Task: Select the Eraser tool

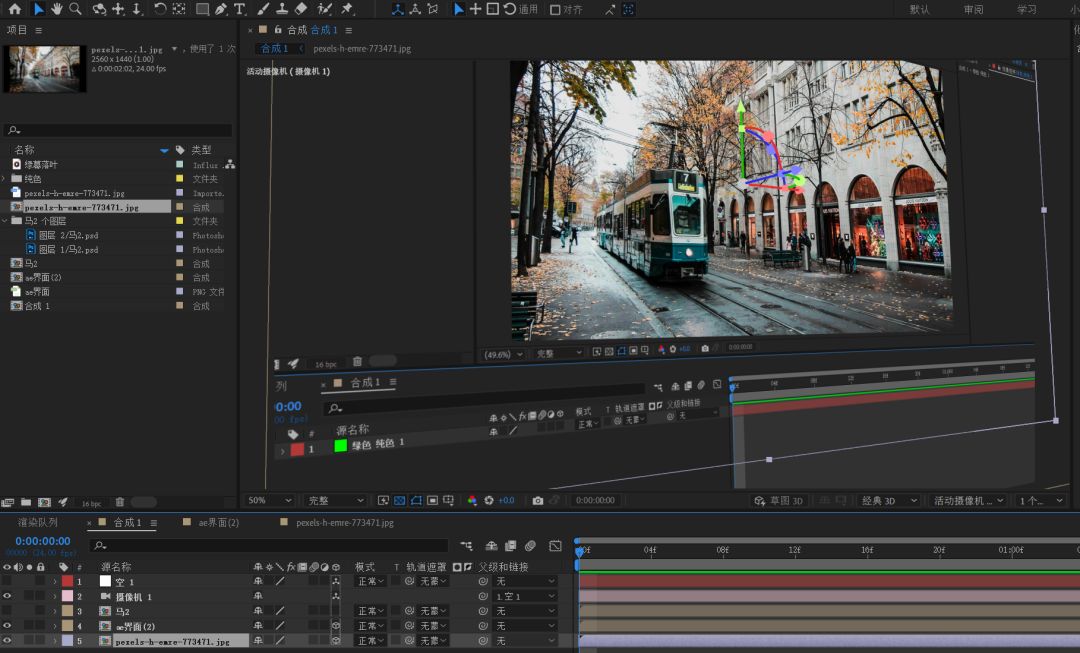Action: pos(302,9)
